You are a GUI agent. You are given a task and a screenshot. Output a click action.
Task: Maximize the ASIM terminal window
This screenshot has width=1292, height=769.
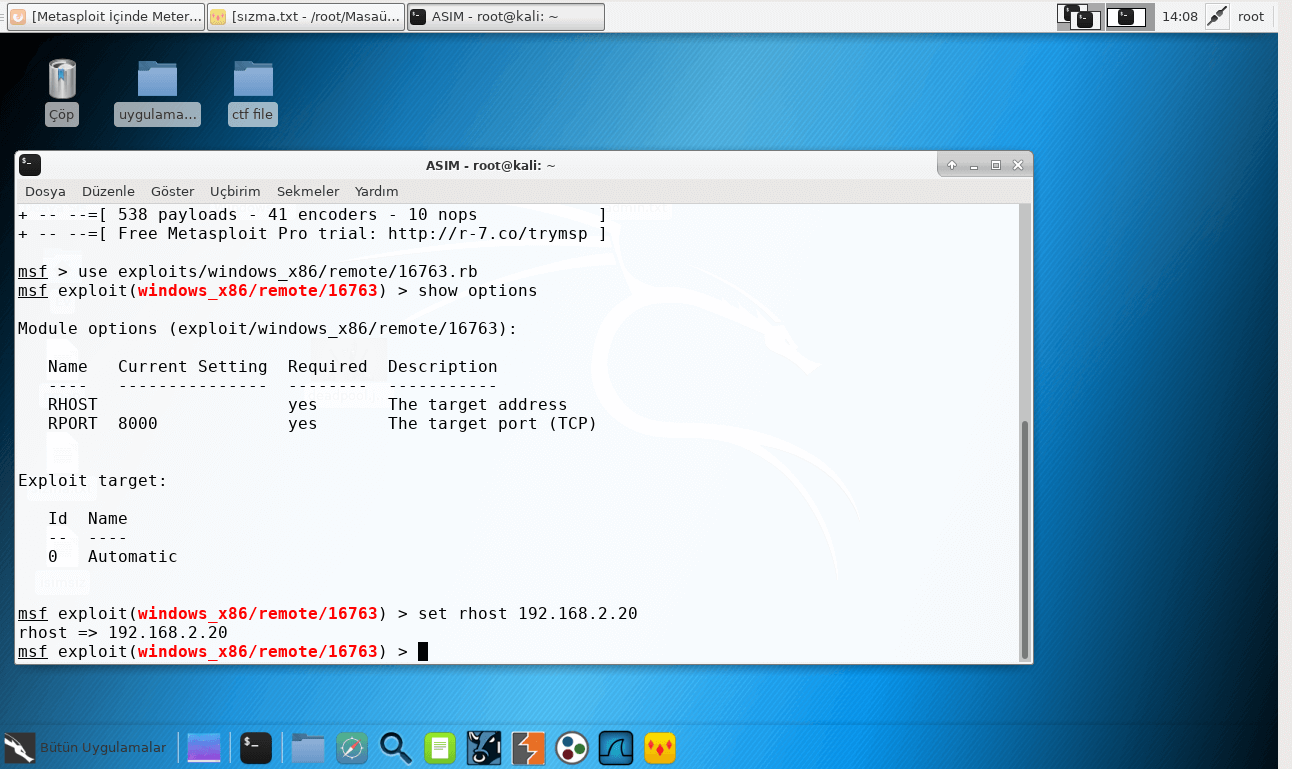tap(996, 165)
